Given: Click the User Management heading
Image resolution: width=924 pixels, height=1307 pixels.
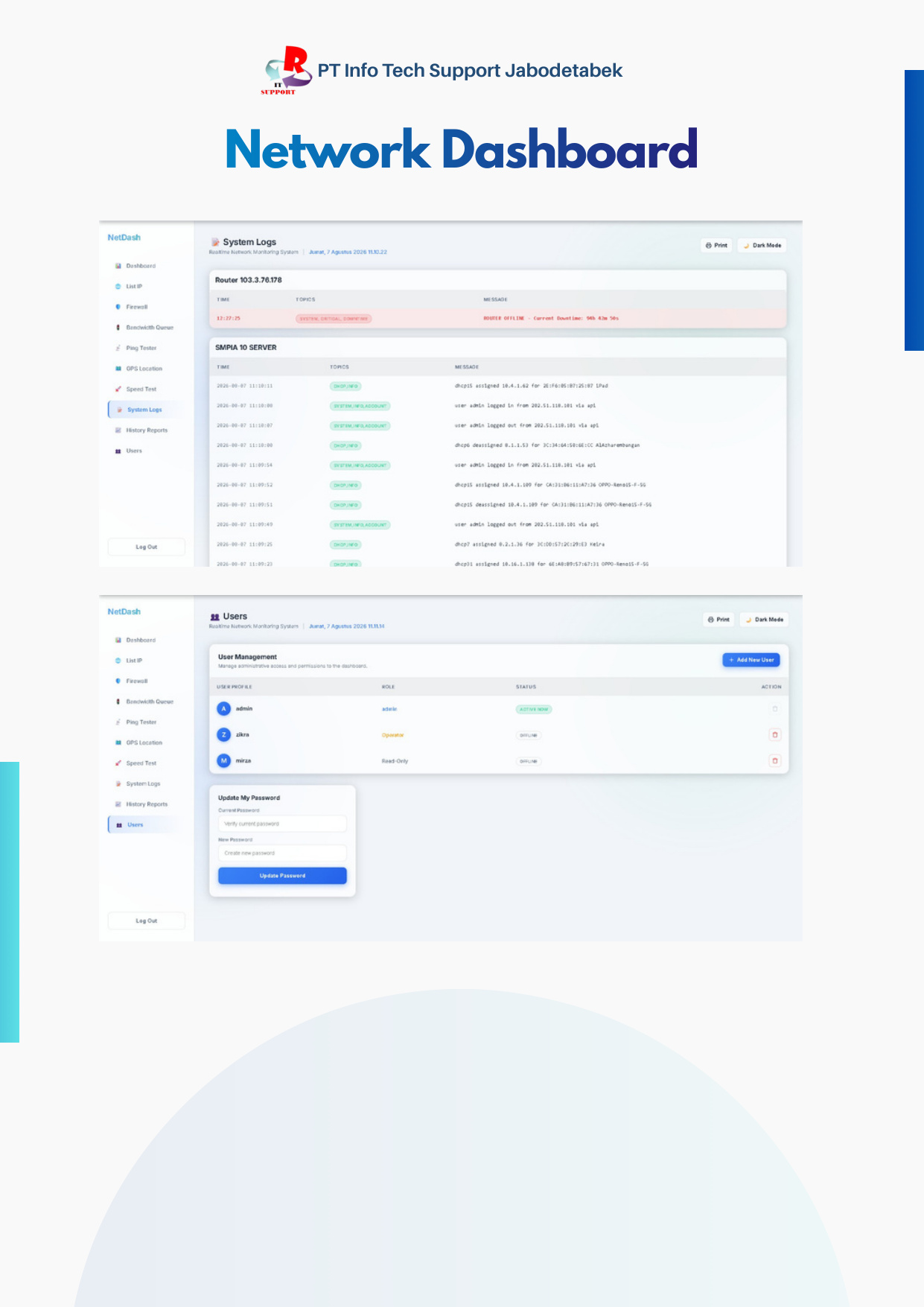Looking at the screenshot, I should coord(247,657).
